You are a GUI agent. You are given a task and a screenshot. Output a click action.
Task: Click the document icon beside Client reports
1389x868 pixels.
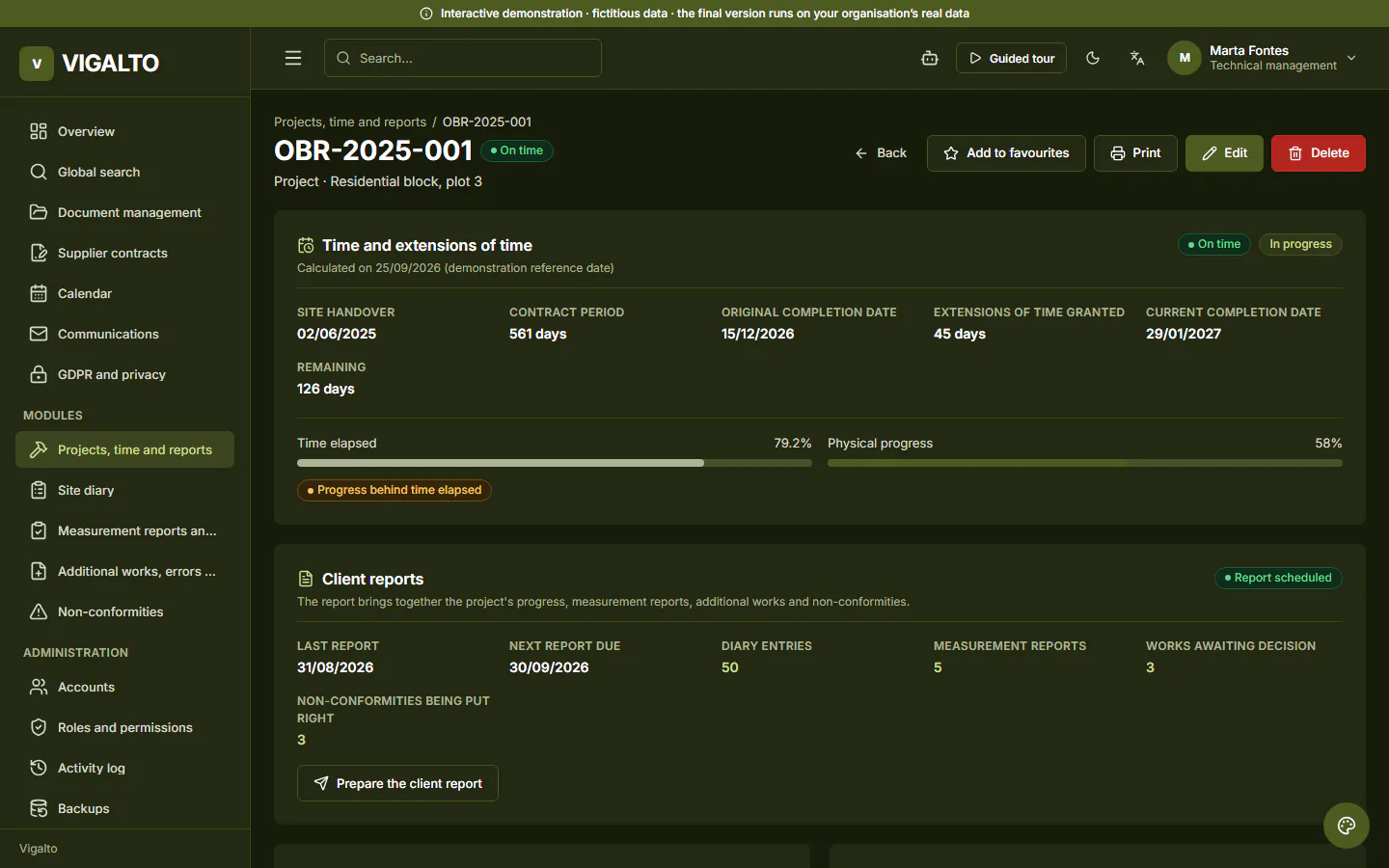point(306,579)
